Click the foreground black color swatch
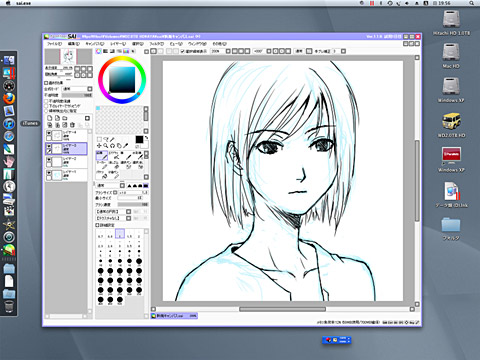480x360 pixels. click(x=139, y=139)
